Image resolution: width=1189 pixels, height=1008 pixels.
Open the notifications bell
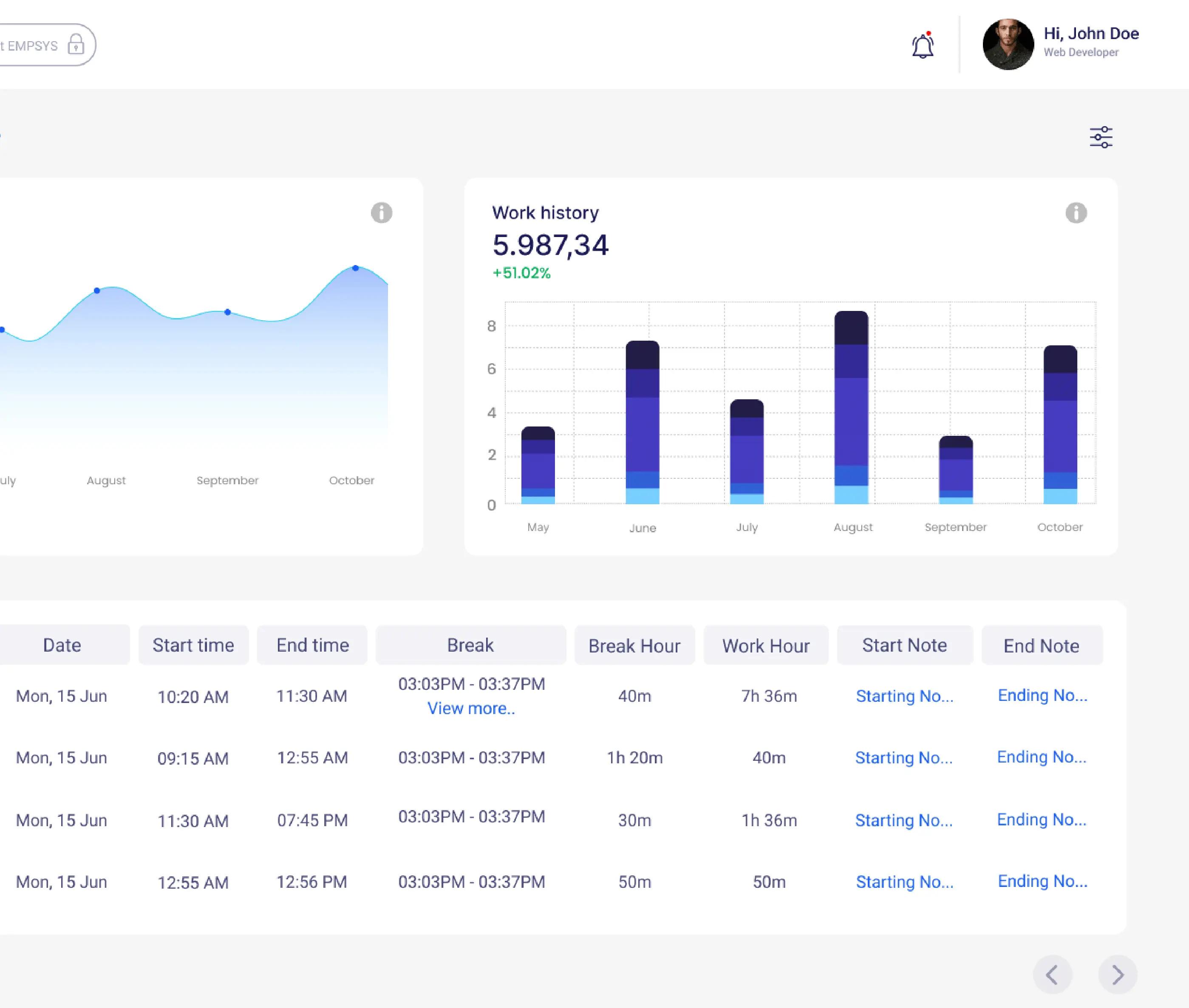923,45
